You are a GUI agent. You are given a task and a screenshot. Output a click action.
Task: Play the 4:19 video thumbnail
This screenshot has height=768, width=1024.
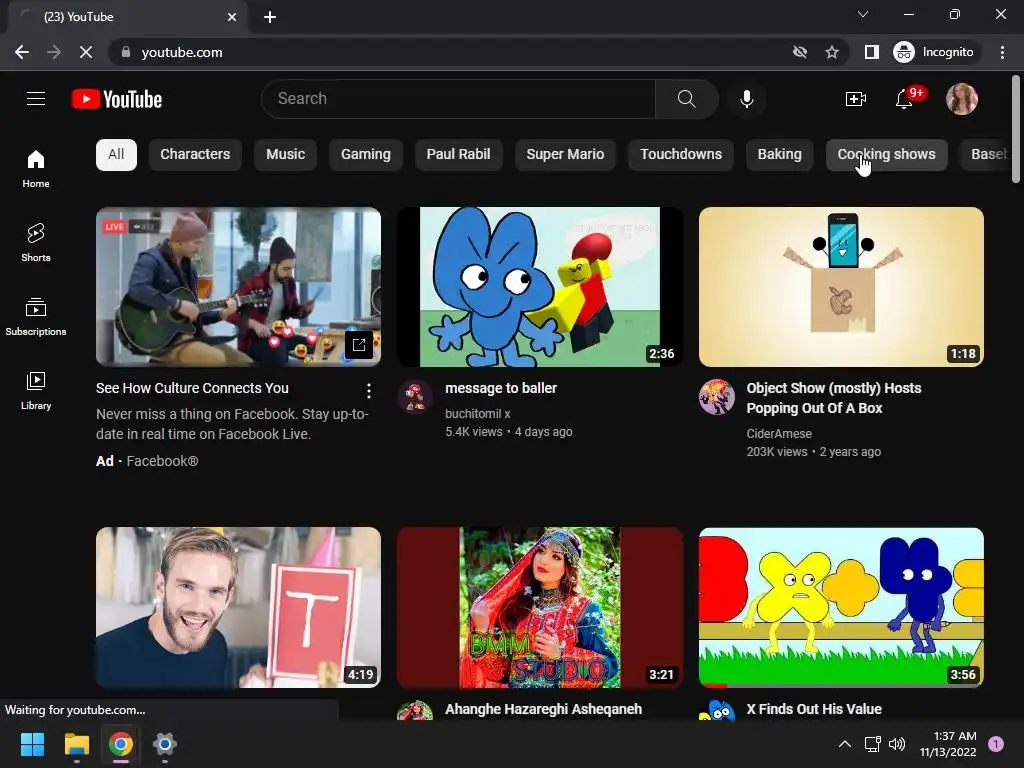click(x=238, y=607)
